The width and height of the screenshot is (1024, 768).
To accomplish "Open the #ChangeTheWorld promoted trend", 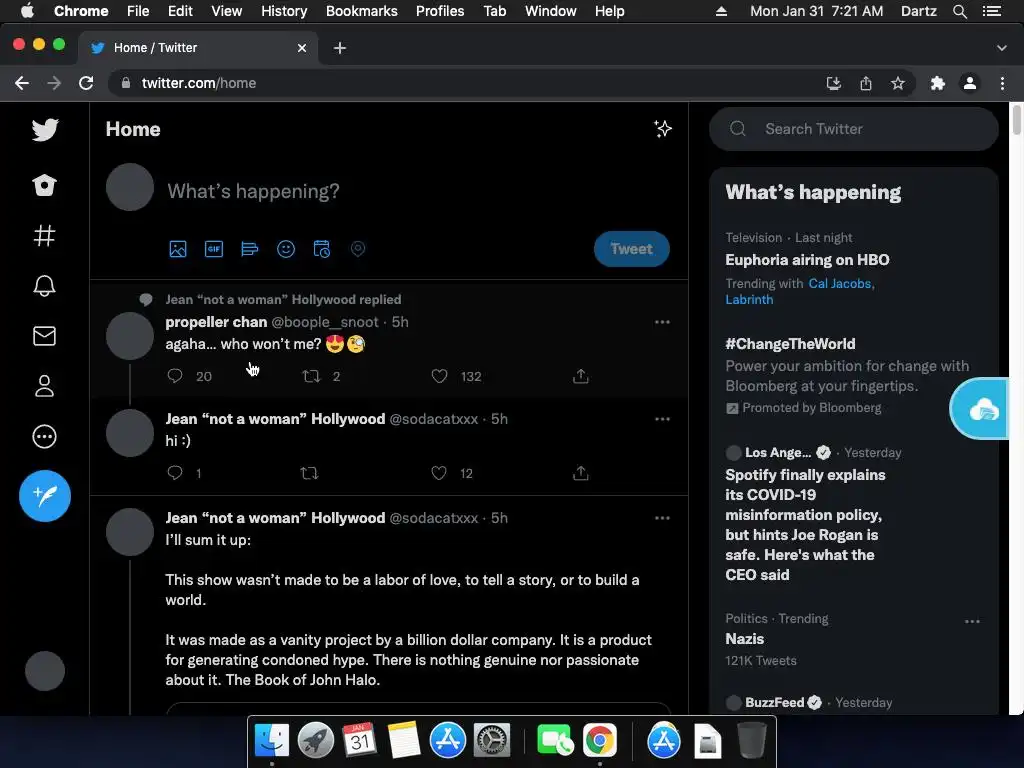I will [x=790, y=344].
